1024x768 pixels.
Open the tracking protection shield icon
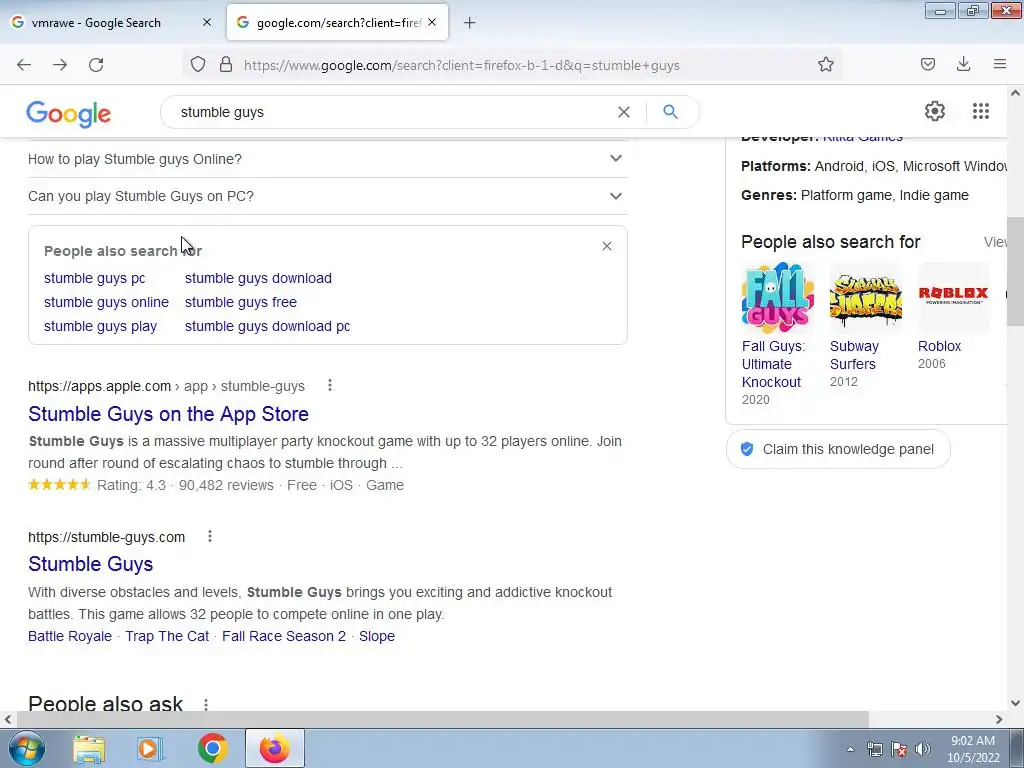click(x=198, y=64)
